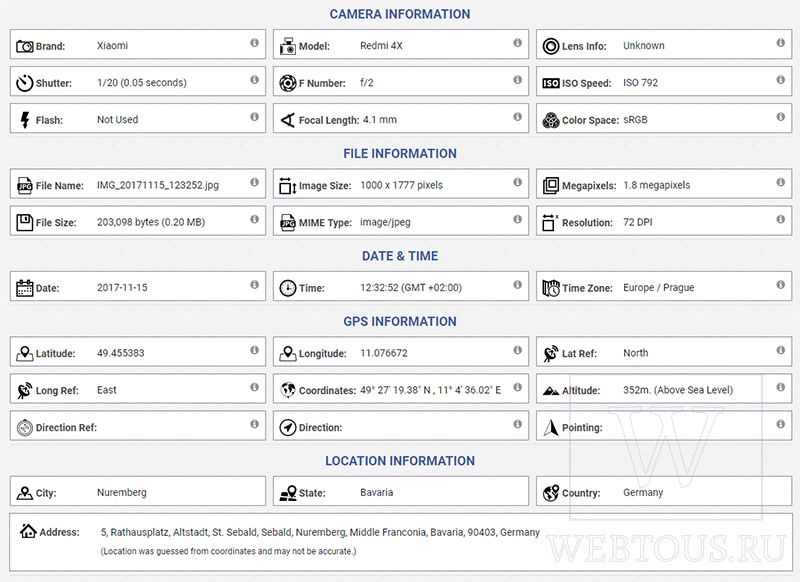
Task: Click the info icon in Focal Length field
Action: coord(517,117)
